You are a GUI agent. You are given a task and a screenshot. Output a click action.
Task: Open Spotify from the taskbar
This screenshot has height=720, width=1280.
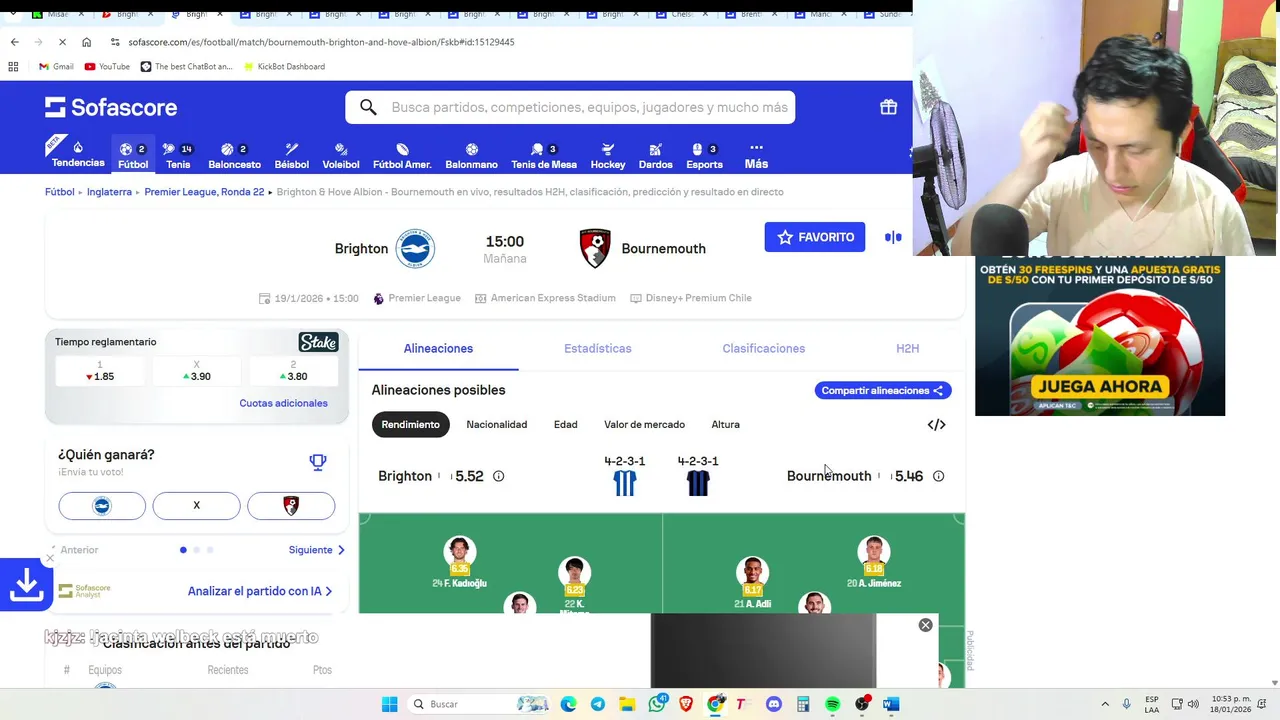point(832,704)
